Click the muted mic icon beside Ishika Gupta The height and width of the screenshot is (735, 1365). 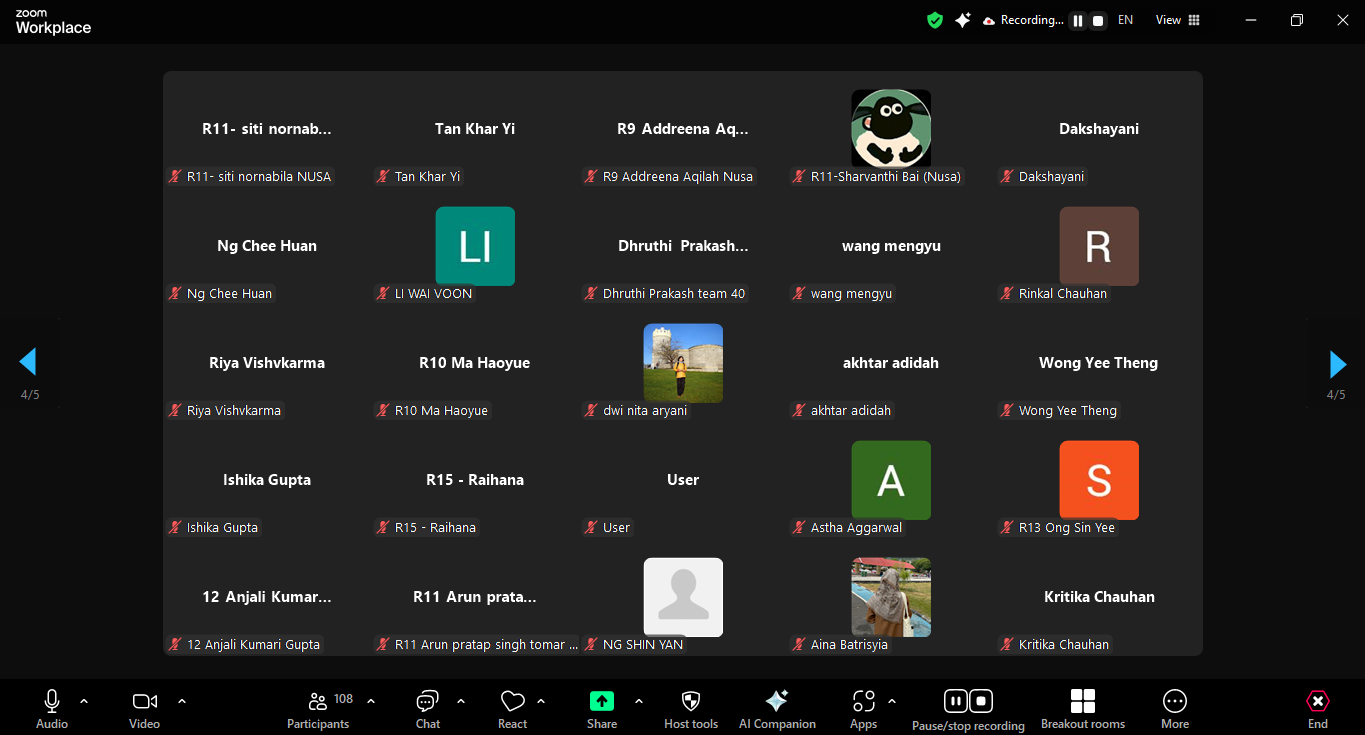175,527
